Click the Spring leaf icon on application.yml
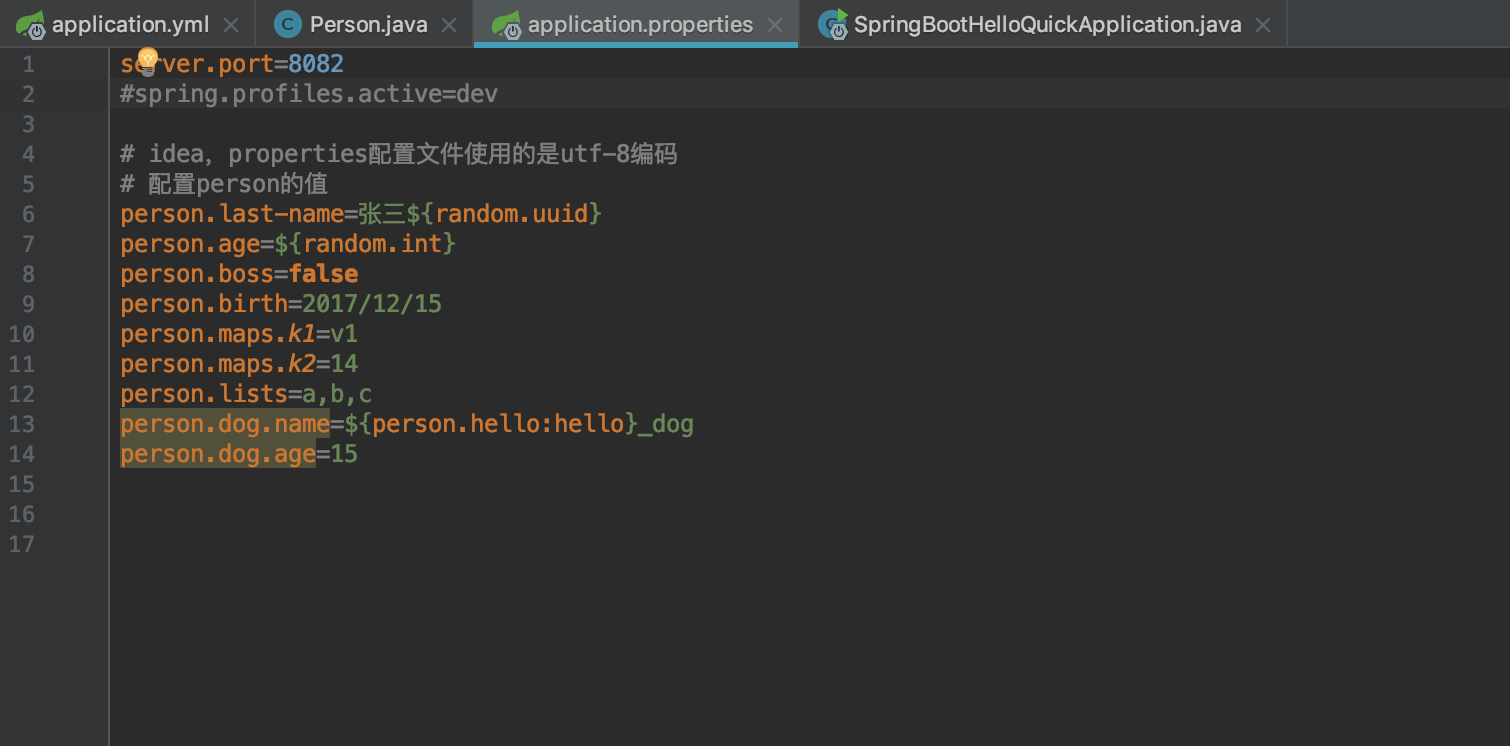The image size is (1510, 746). point(30,25)
